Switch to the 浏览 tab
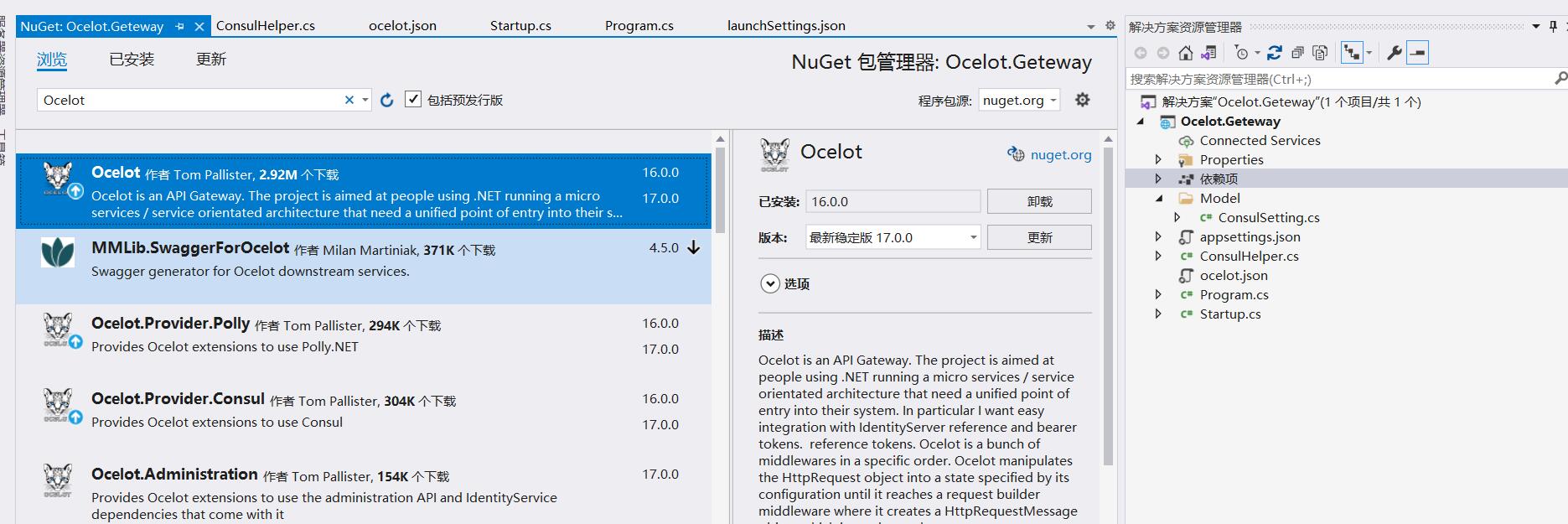Image resolution: width=1568 pixels, height=524 pixels. pyautogui.click(x=52, y=60)
